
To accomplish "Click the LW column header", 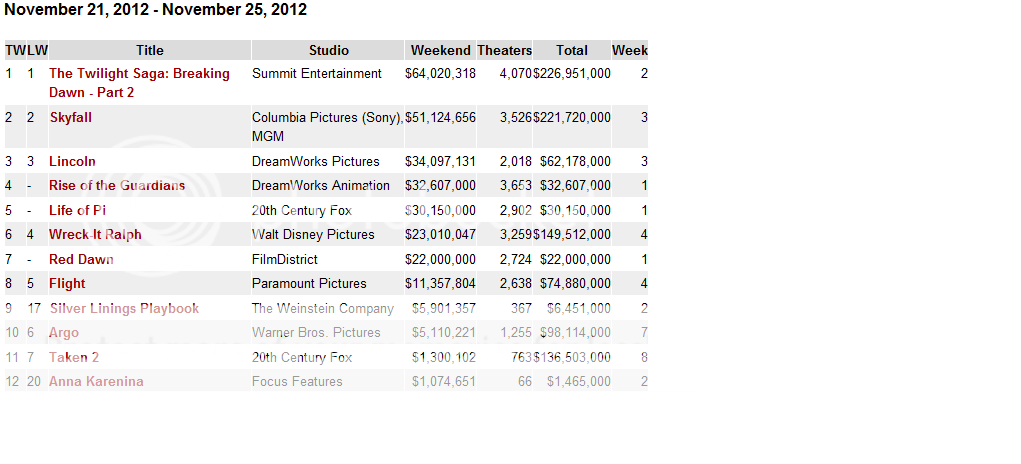I will 37,50.
